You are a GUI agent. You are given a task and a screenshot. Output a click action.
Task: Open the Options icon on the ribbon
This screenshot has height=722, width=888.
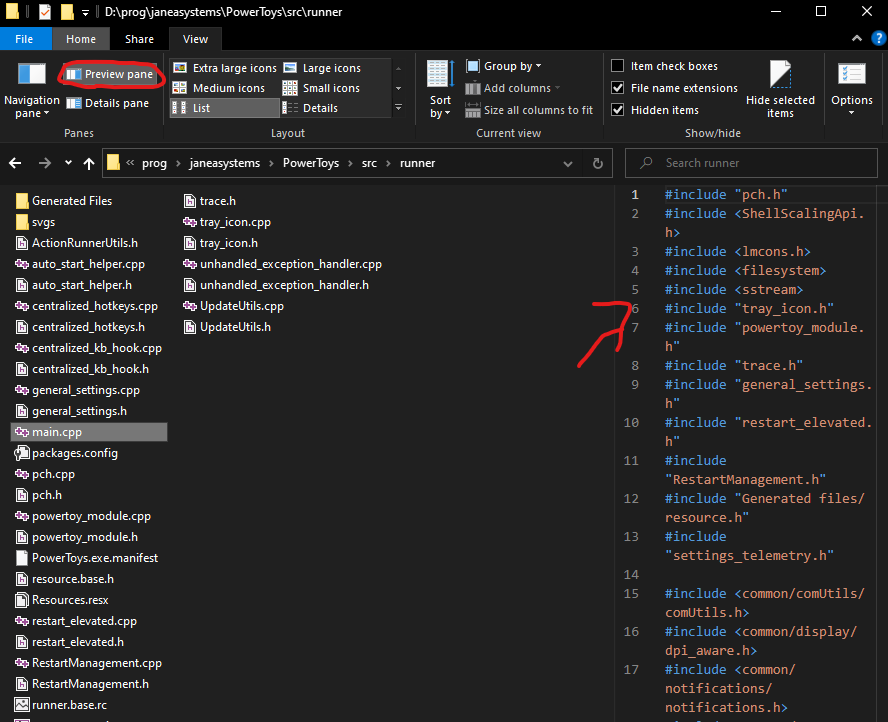(x=851, y=87)
